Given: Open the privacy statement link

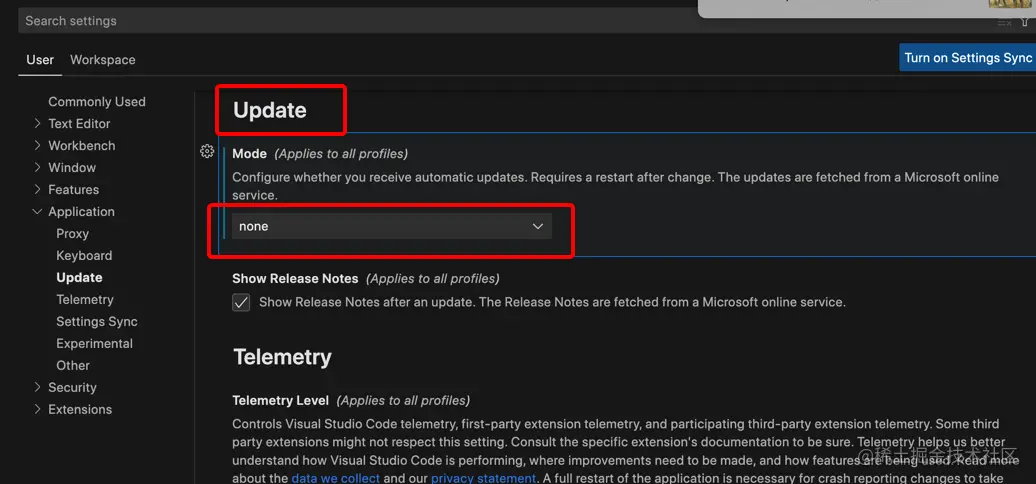Looking at the screenshot, I should click(483, 478).
